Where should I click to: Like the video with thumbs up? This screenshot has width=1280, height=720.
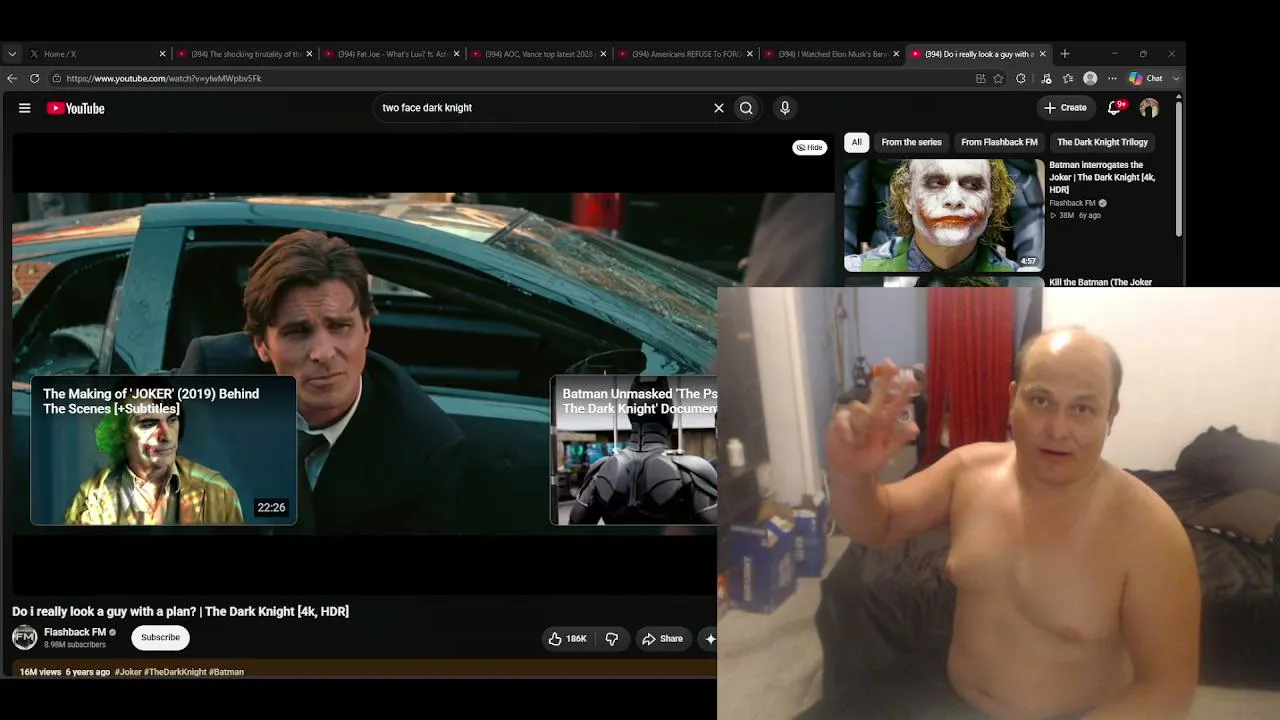(567, 639)
